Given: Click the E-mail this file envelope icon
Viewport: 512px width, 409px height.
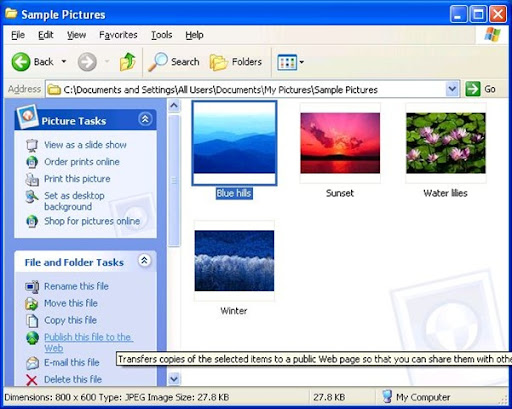Looking at the screenshot, I should point(32,363).
